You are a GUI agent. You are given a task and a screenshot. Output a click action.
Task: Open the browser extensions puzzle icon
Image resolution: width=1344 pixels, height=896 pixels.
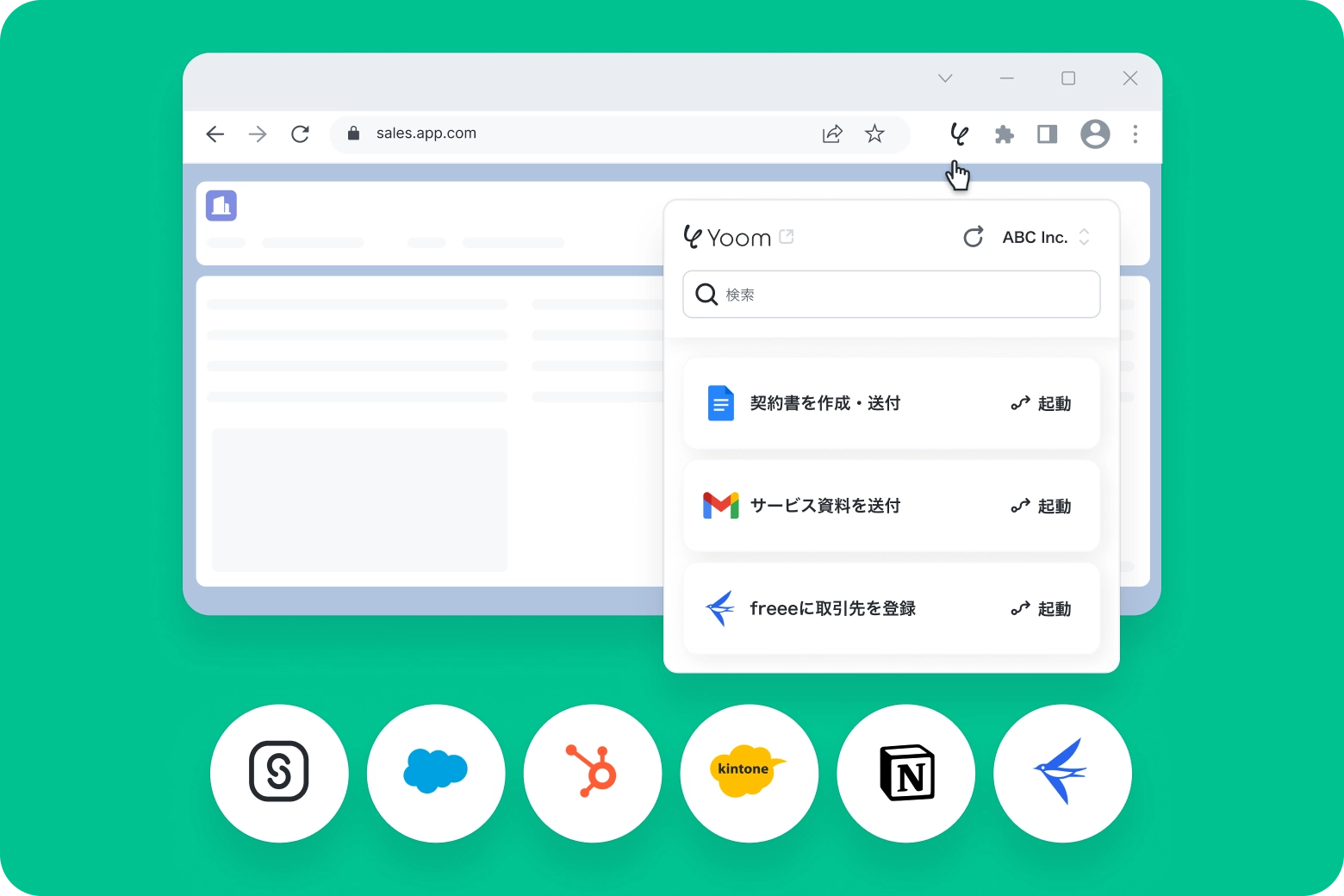[1004, 134]
